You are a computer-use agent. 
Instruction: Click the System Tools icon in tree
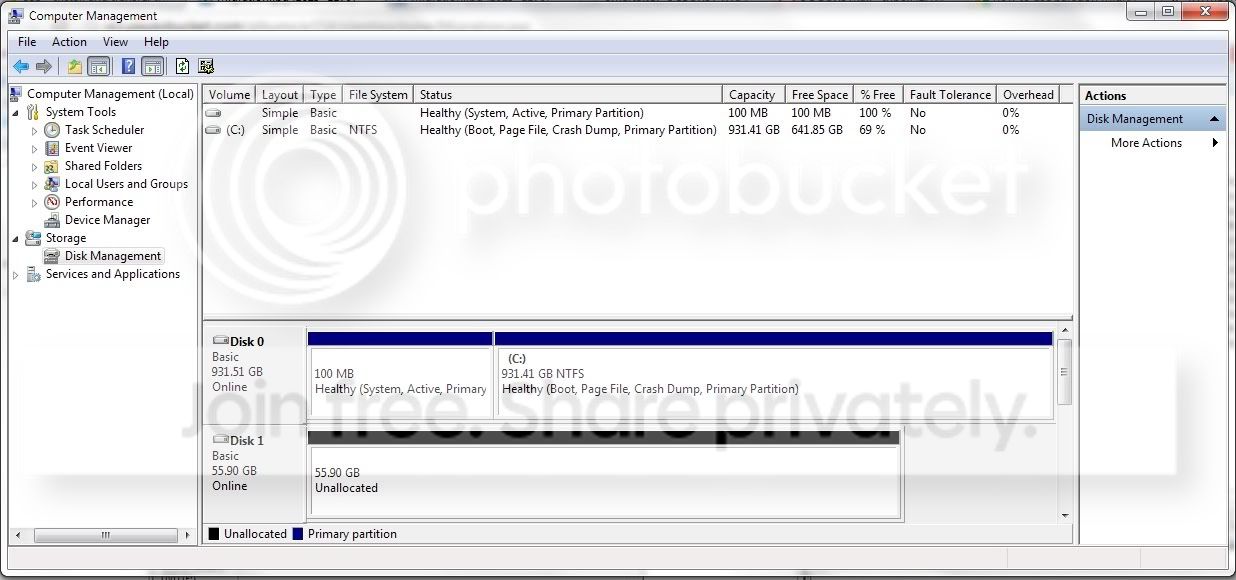(33, 112)
